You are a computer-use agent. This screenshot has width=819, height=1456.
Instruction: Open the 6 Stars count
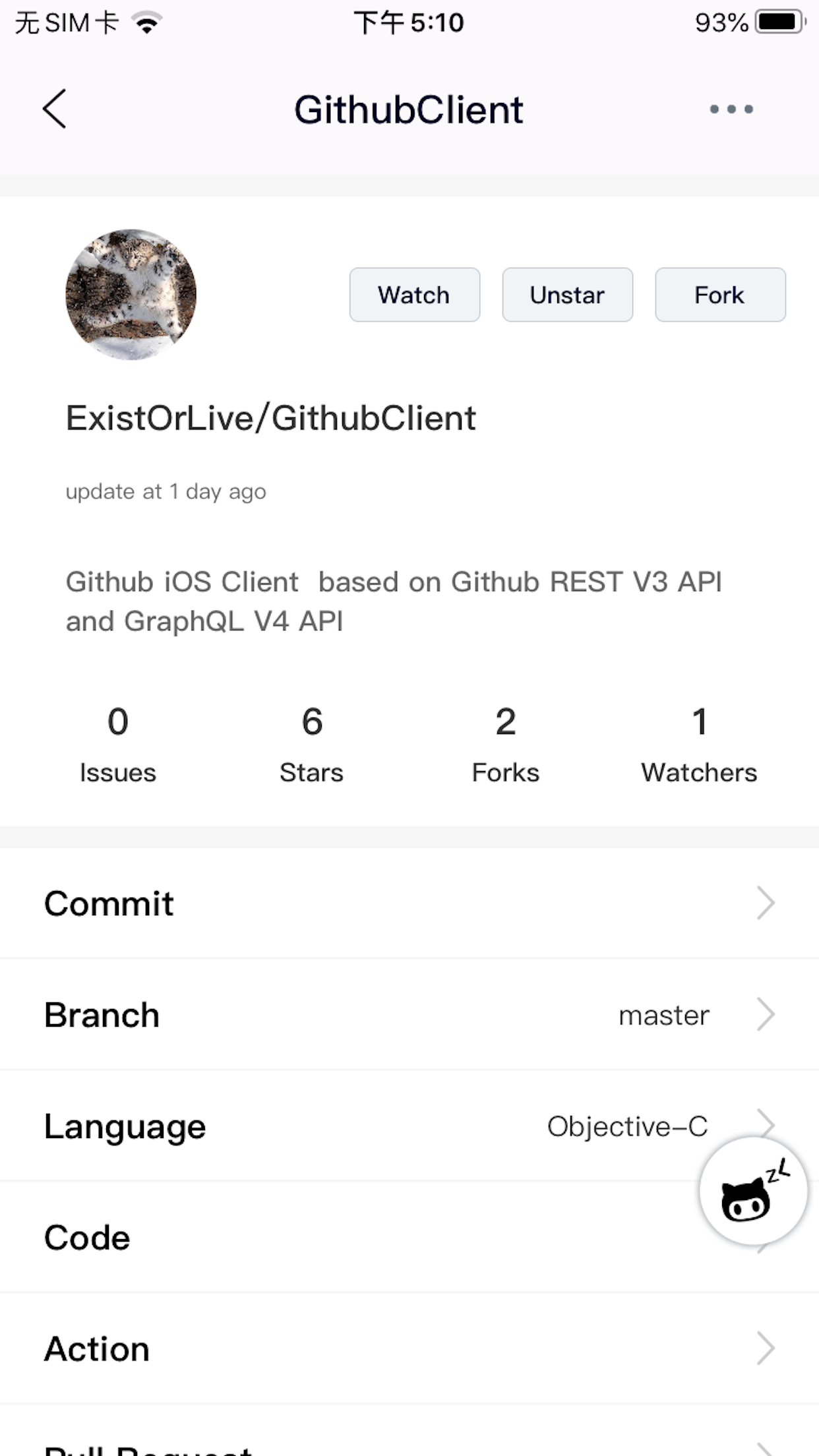click(x=312, y=744)
